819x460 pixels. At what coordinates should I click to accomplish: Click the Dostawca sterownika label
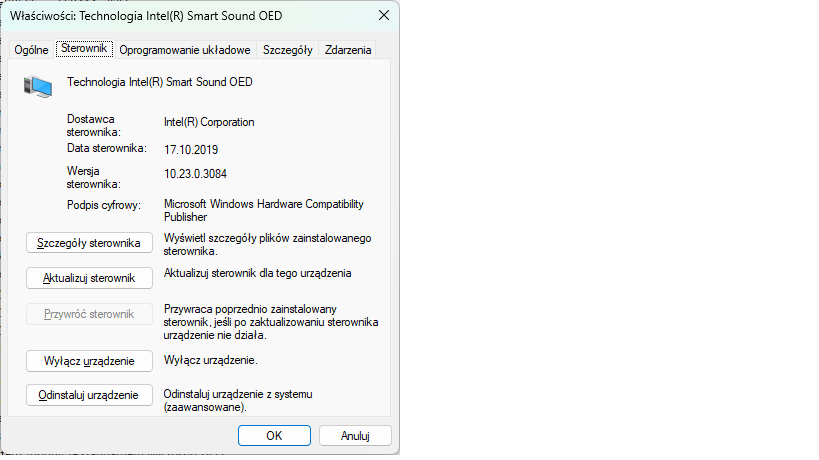93,125
